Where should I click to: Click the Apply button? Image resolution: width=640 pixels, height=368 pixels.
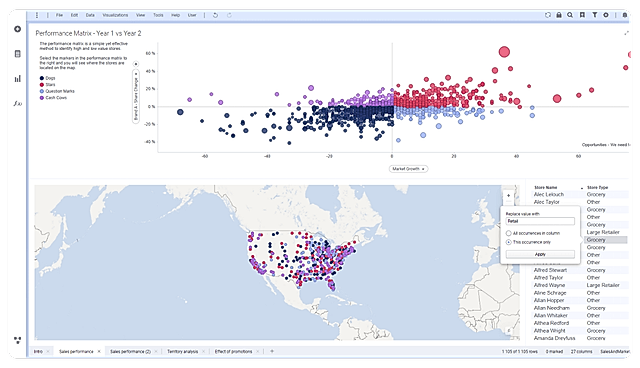540,254
